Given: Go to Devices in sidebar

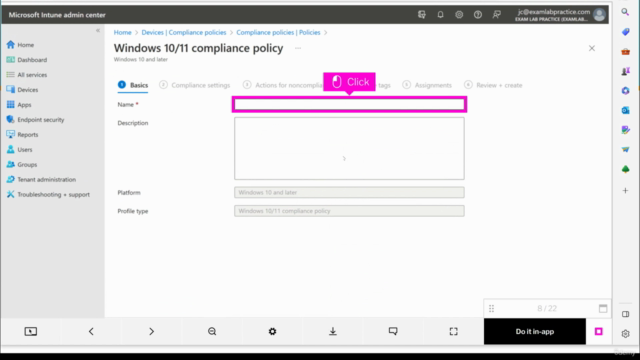Looking at the screenshot, I should tap(22, 90).
